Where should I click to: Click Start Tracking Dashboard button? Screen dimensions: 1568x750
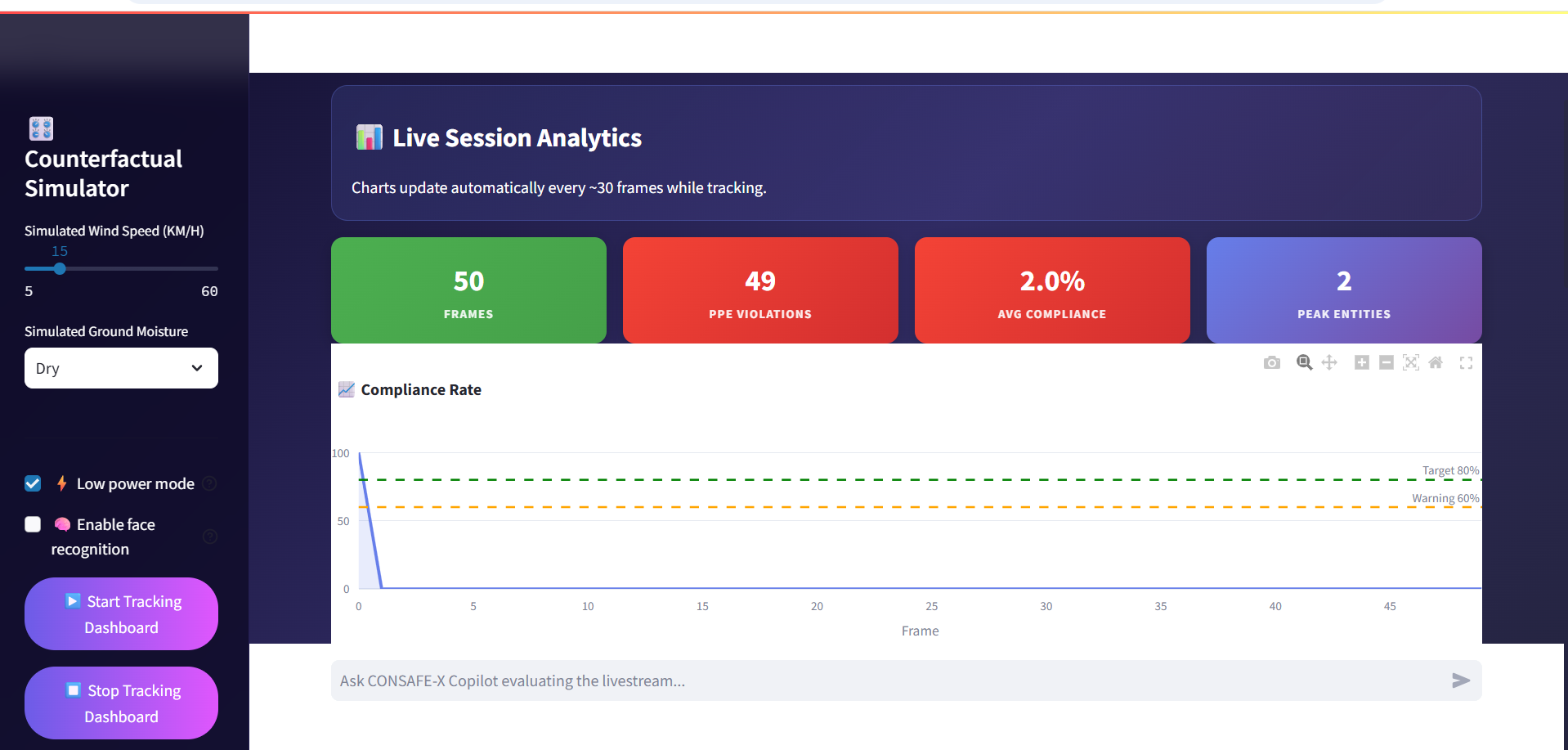pyautogui.click(x=121, y=614)
